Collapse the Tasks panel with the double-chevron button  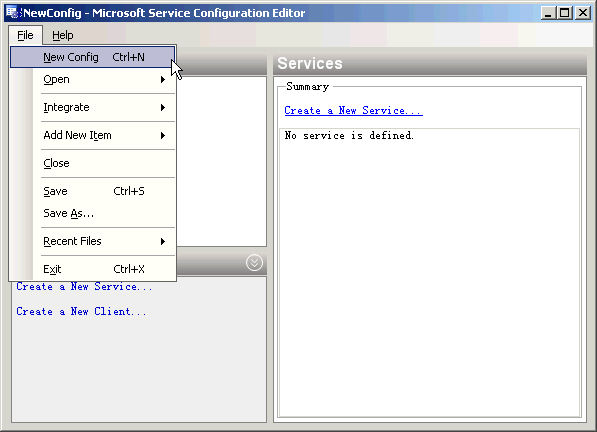[x=254, y=263]
